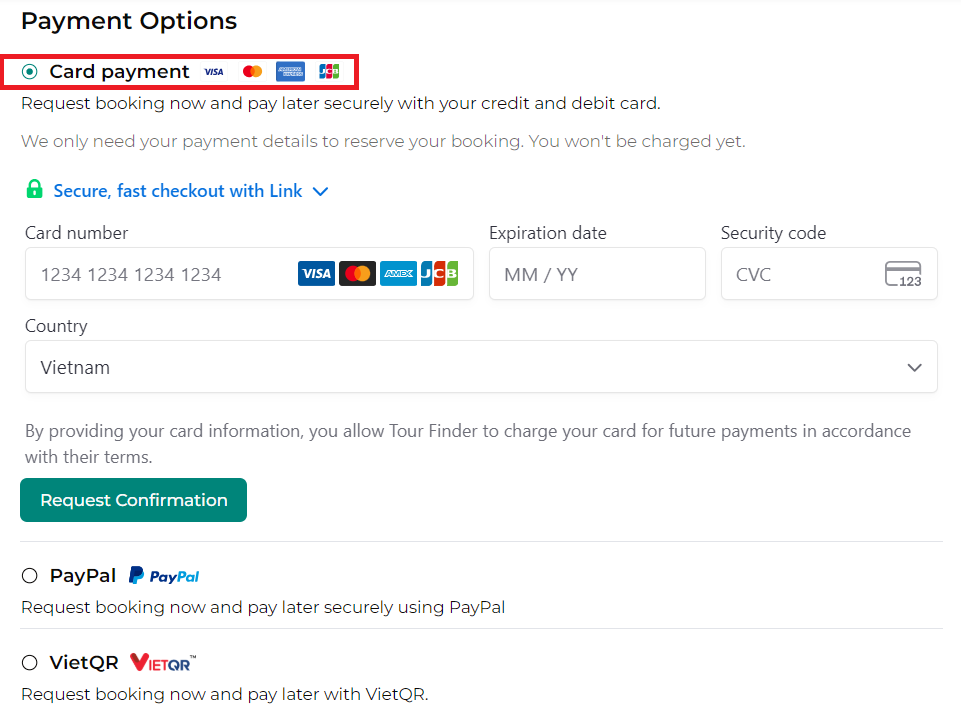Click the CVC card icon in security field
Screen dimensions: 961x716
(x=903, y=274)
